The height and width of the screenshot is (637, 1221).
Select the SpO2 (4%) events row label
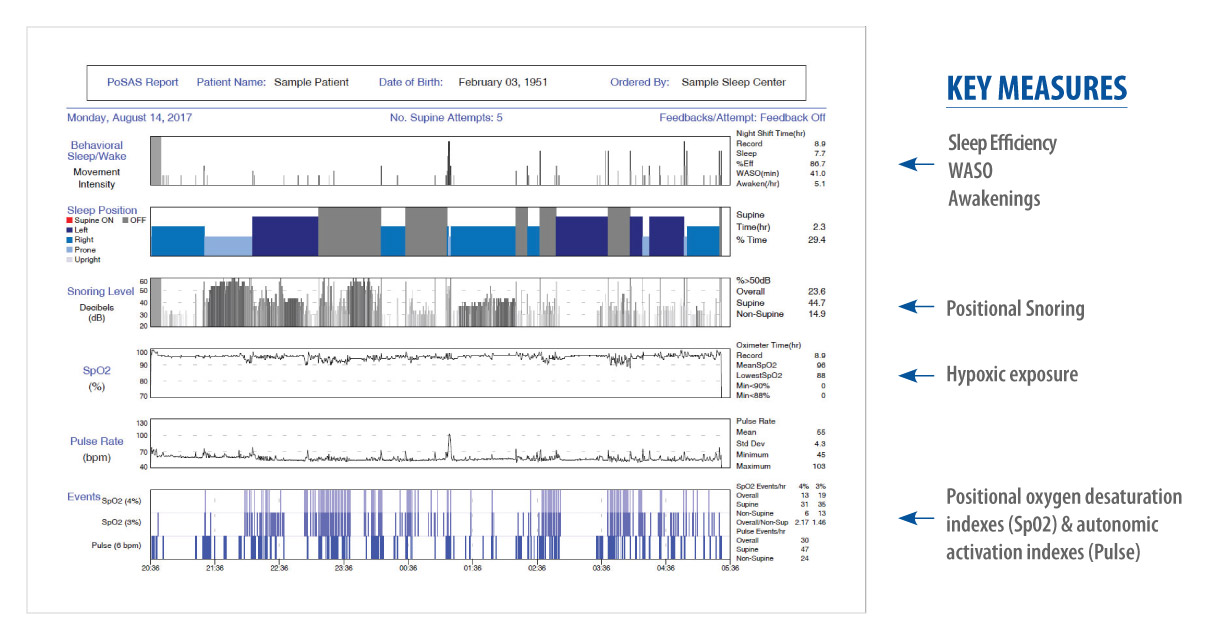click(120, 501)
